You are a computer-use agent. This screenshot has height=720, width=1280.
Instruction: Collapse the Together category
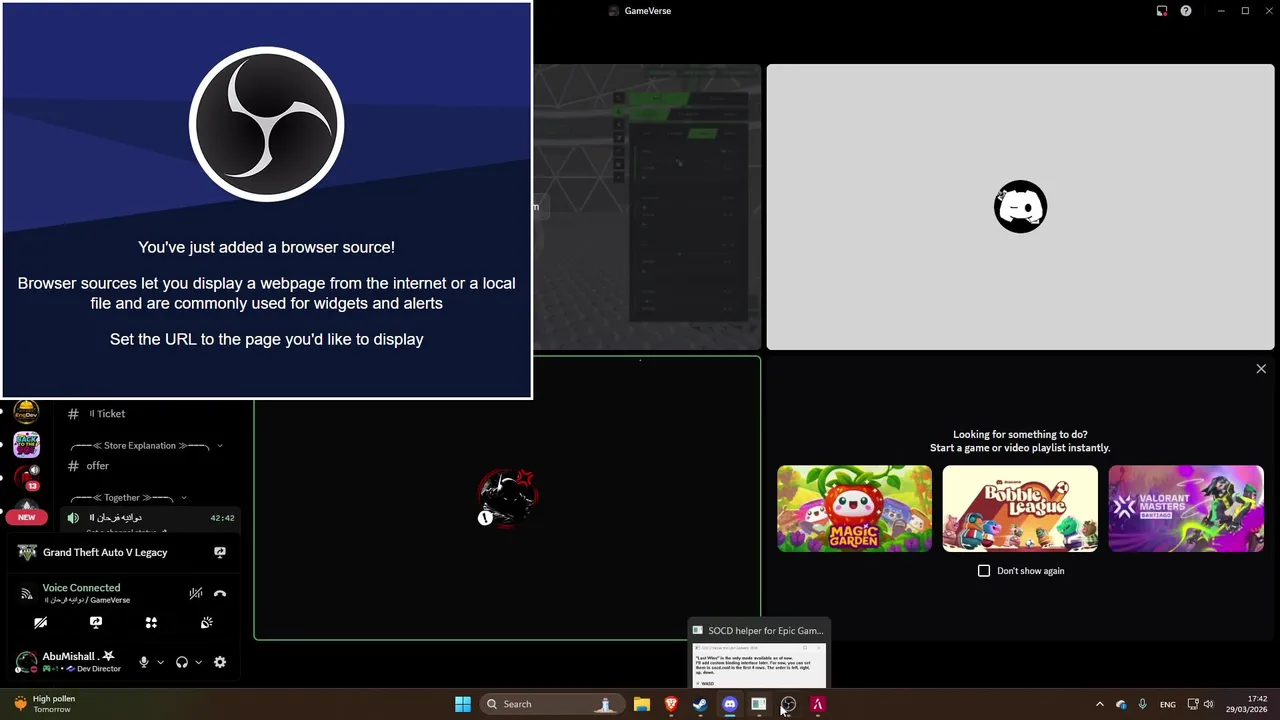128,497
